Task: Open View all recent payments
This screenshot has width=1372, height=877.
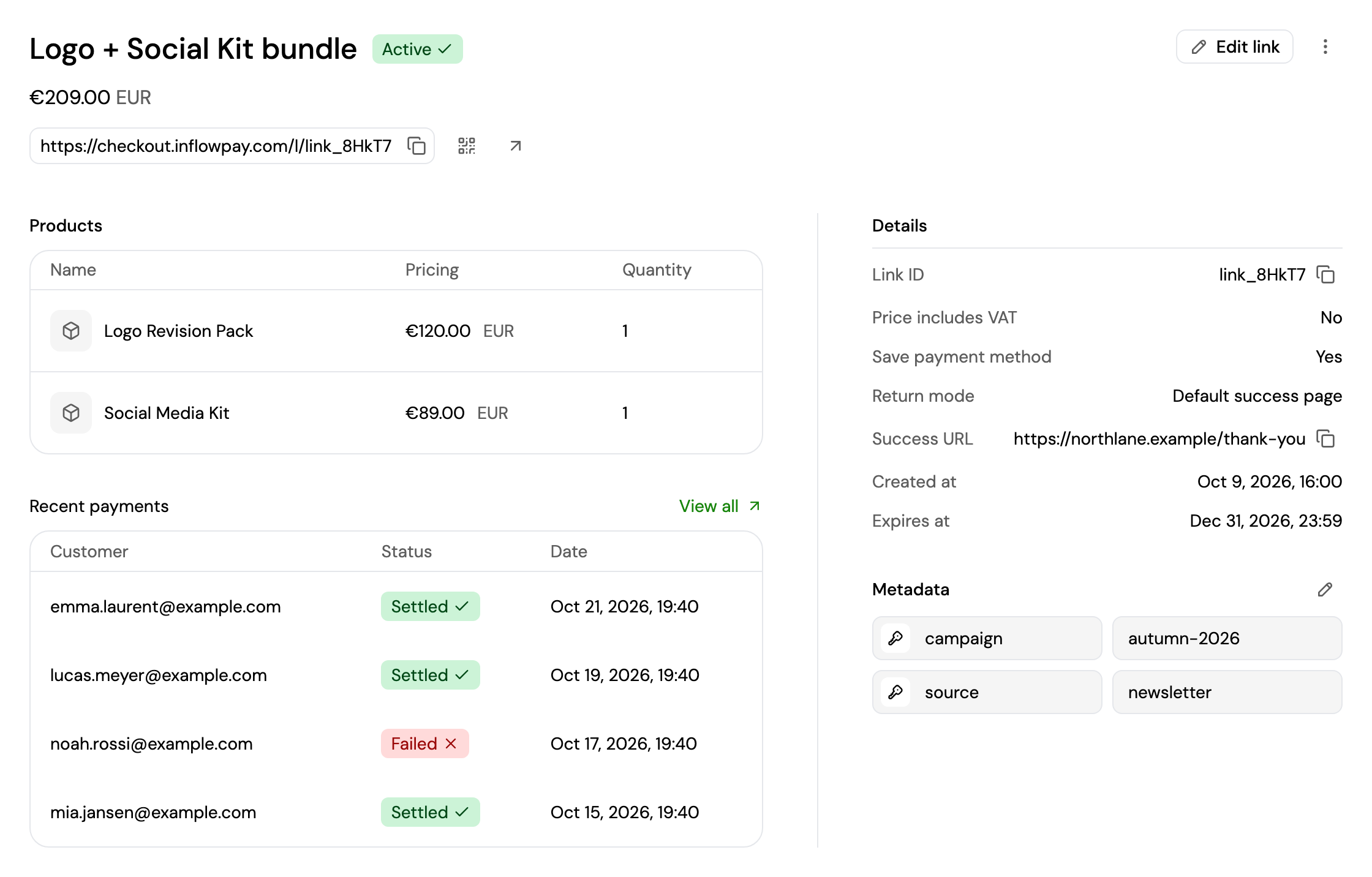Action: (x=720, y=506)
